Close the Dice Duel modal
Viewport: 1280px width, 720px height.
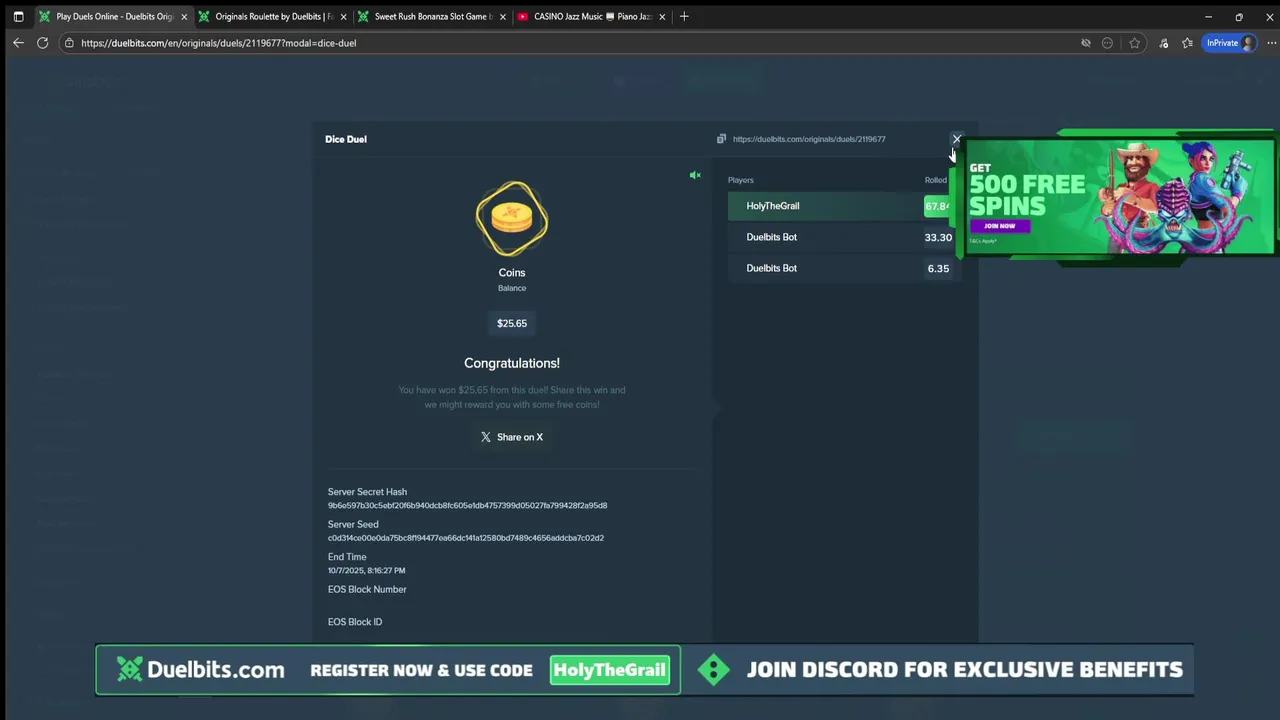(x=956, y=139)
